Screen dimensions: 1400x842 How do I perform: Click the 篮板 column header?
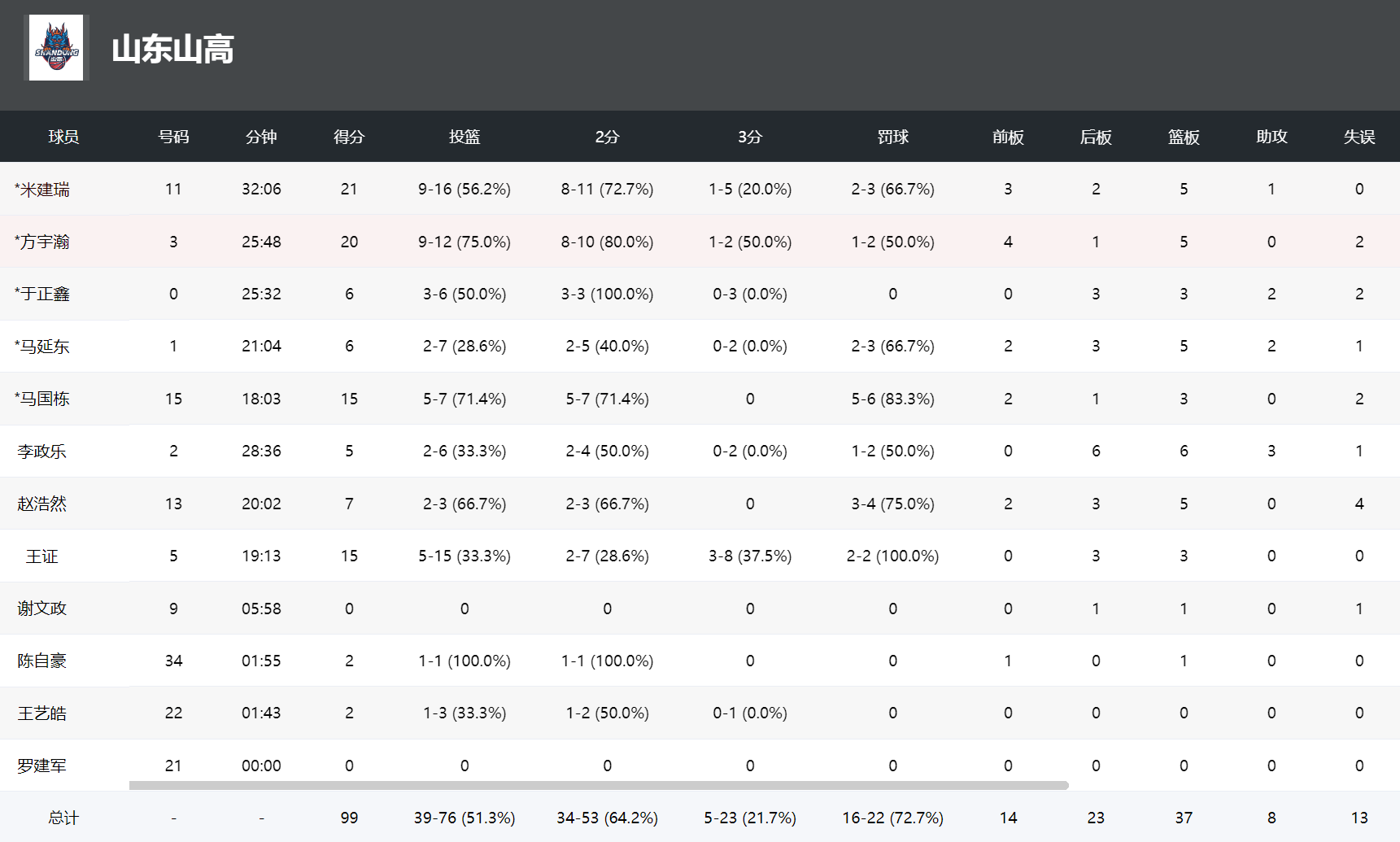[1184, 137]
